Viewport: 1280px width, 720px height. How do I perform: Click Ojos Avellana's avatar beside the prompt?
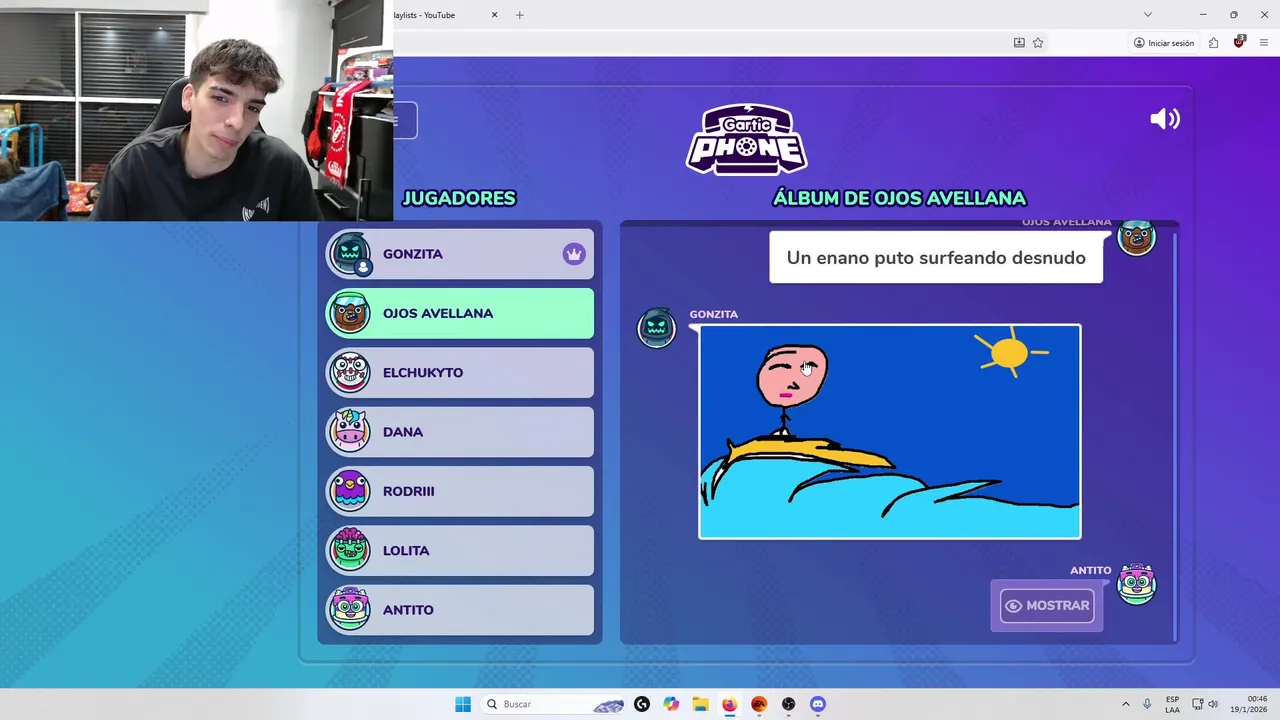click(1136, 238)
